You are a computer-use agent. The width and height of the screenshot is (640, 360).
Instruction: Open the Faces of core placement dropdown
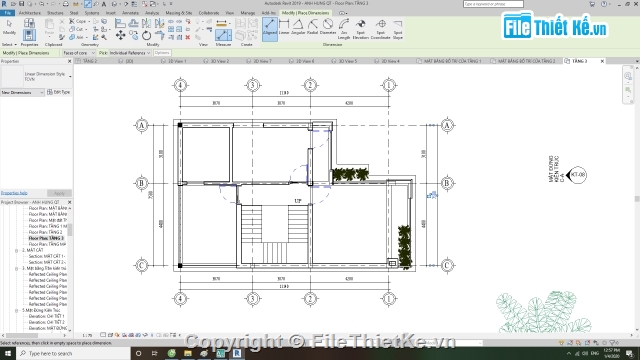click(79, 53)
